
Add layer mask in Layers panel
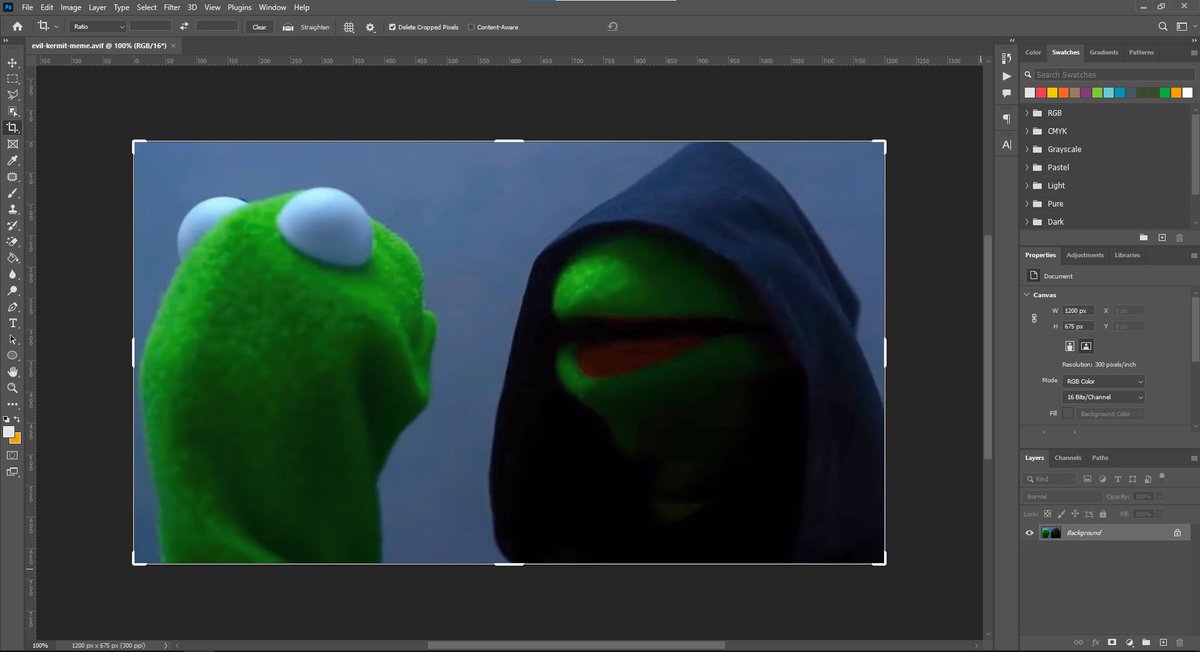click(x=1112, y=642)
